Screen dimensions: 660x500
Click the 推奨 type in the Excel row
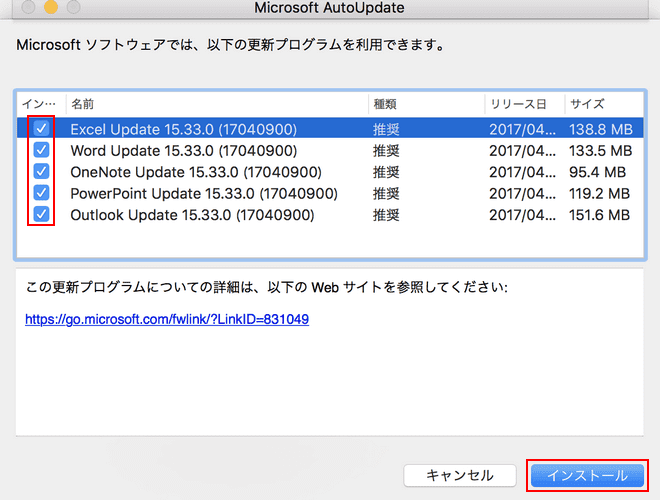click(386, 129)
